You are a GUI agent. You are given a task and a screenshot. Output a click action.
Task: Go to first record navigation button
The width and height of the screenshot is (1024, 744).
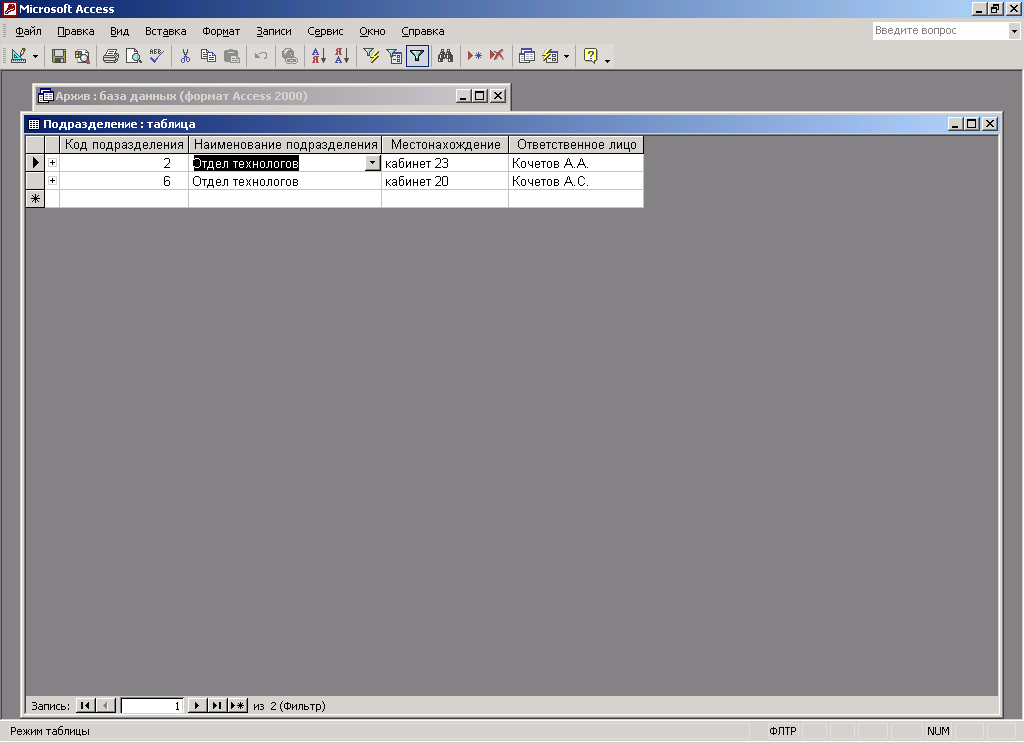85,705
